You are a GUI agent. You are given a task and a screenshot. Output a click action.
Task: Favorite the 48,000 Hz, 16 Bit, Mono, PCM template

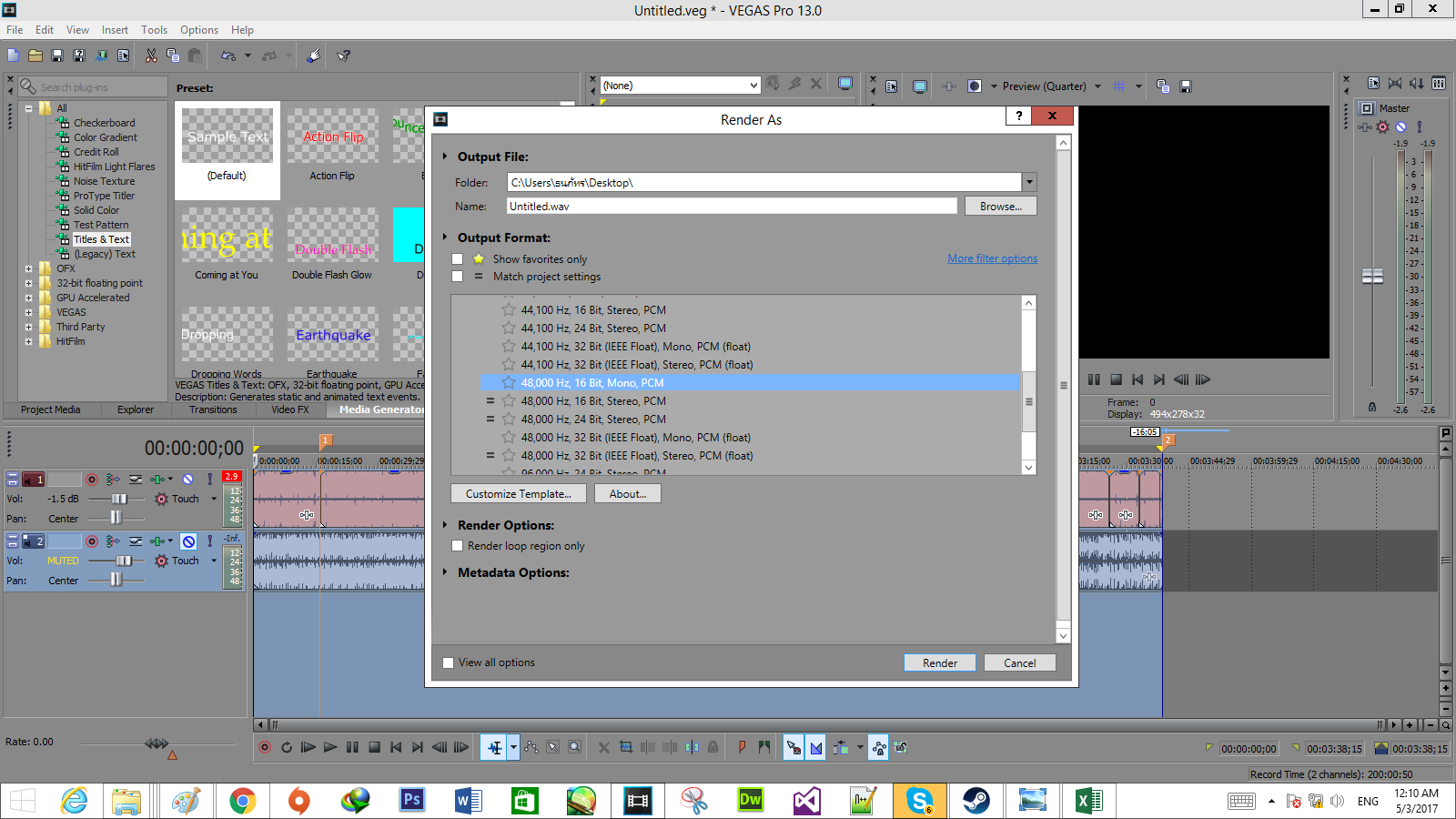[x=508, y=383]
